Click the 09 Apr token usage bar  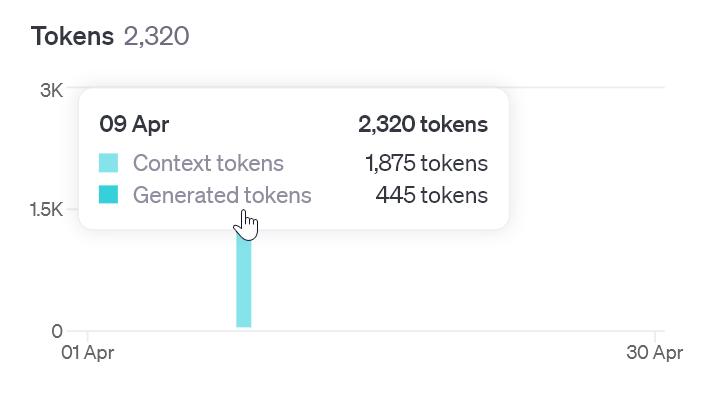244,278
